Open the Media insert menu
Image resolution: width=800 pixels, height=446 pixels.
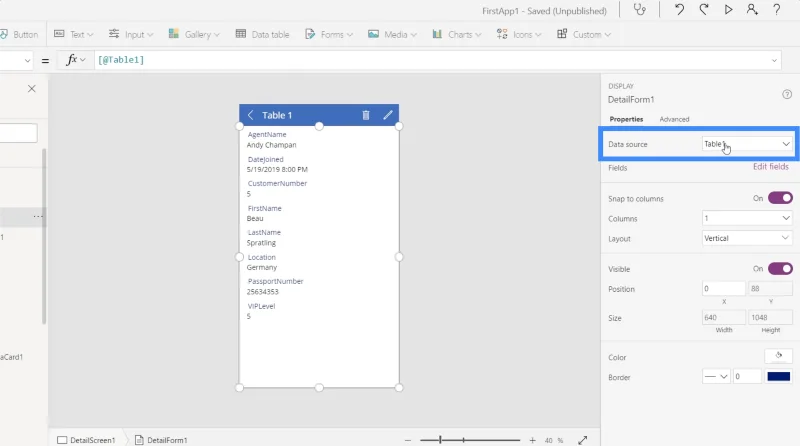click(x=392, y=34)
